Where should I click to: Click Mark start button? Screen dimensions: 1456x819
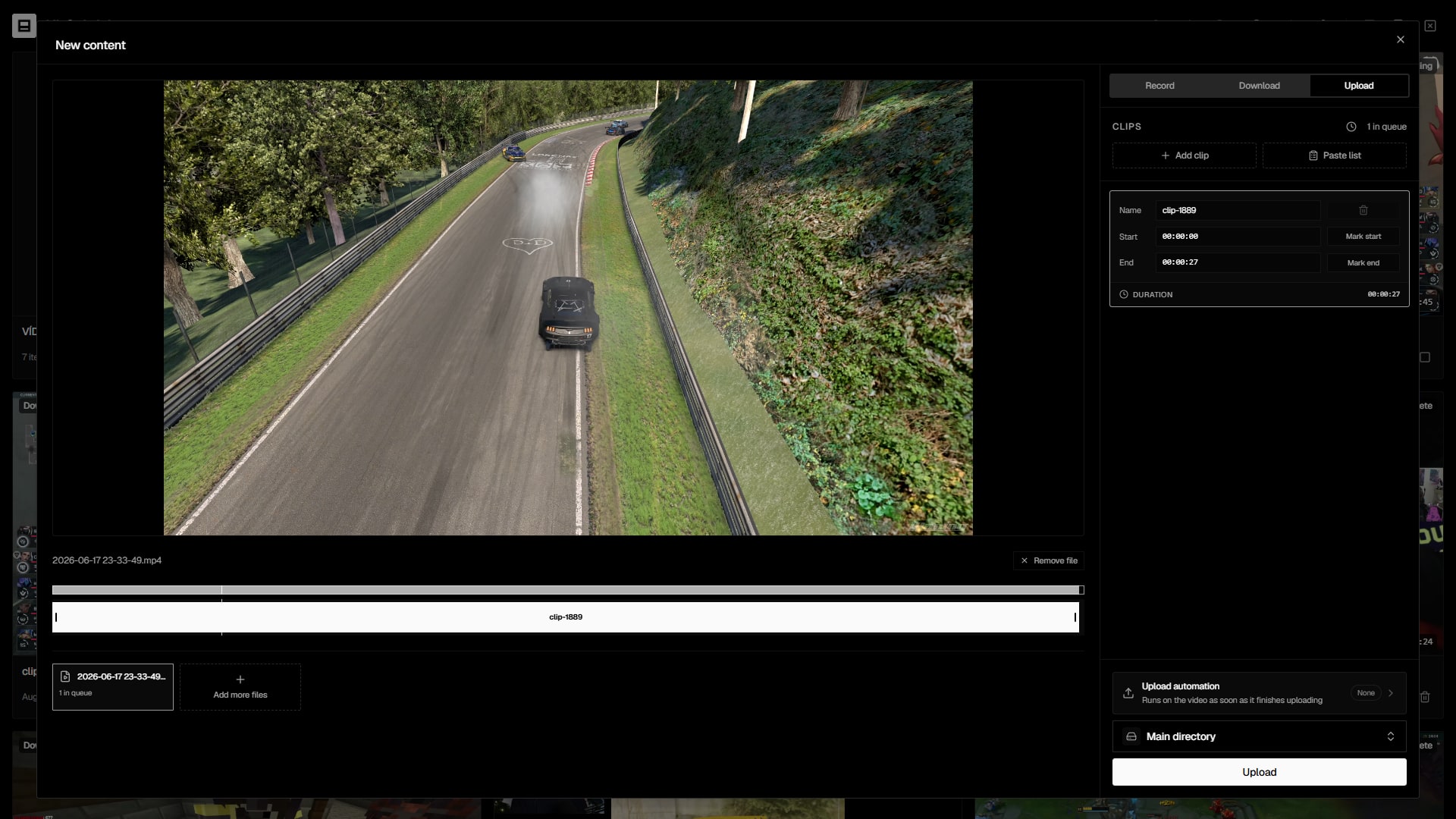coord(1363,237)
